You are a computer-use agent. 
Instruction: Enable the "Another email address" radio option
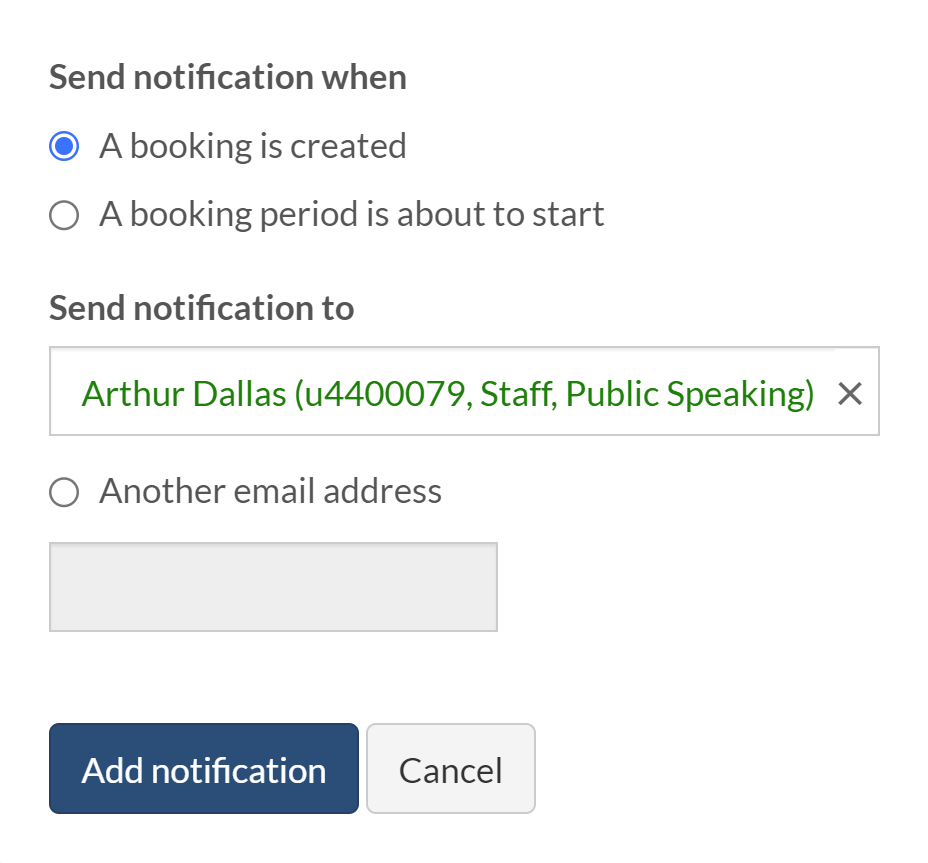(64, 492)
